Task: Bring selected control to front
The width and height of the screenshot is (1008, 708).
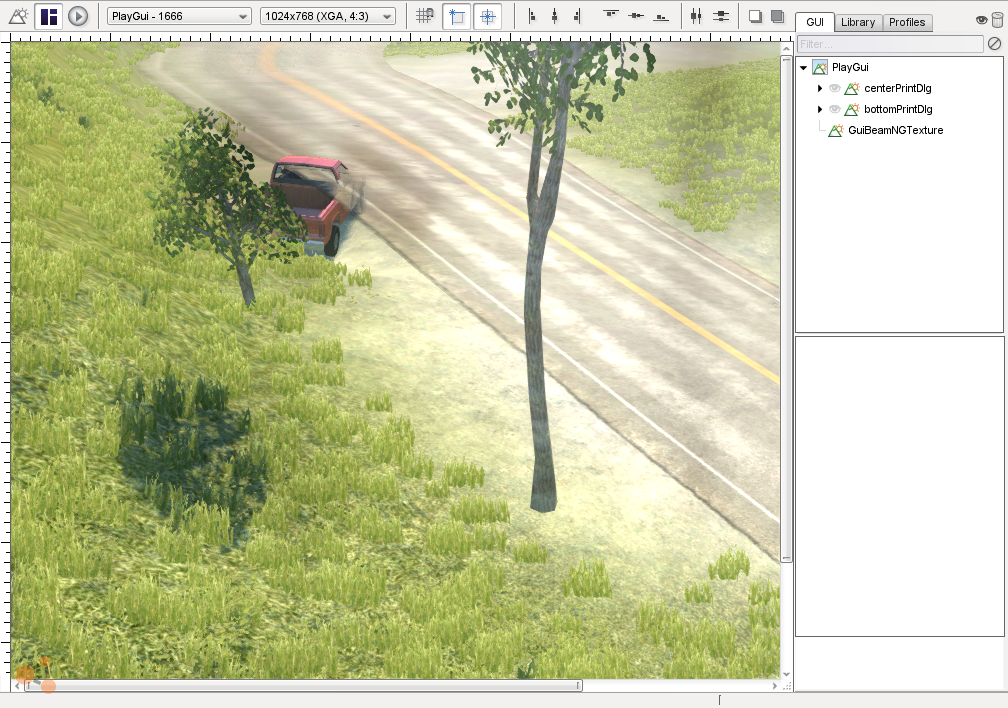Action: pyautogui.click(x=777, y=16)
